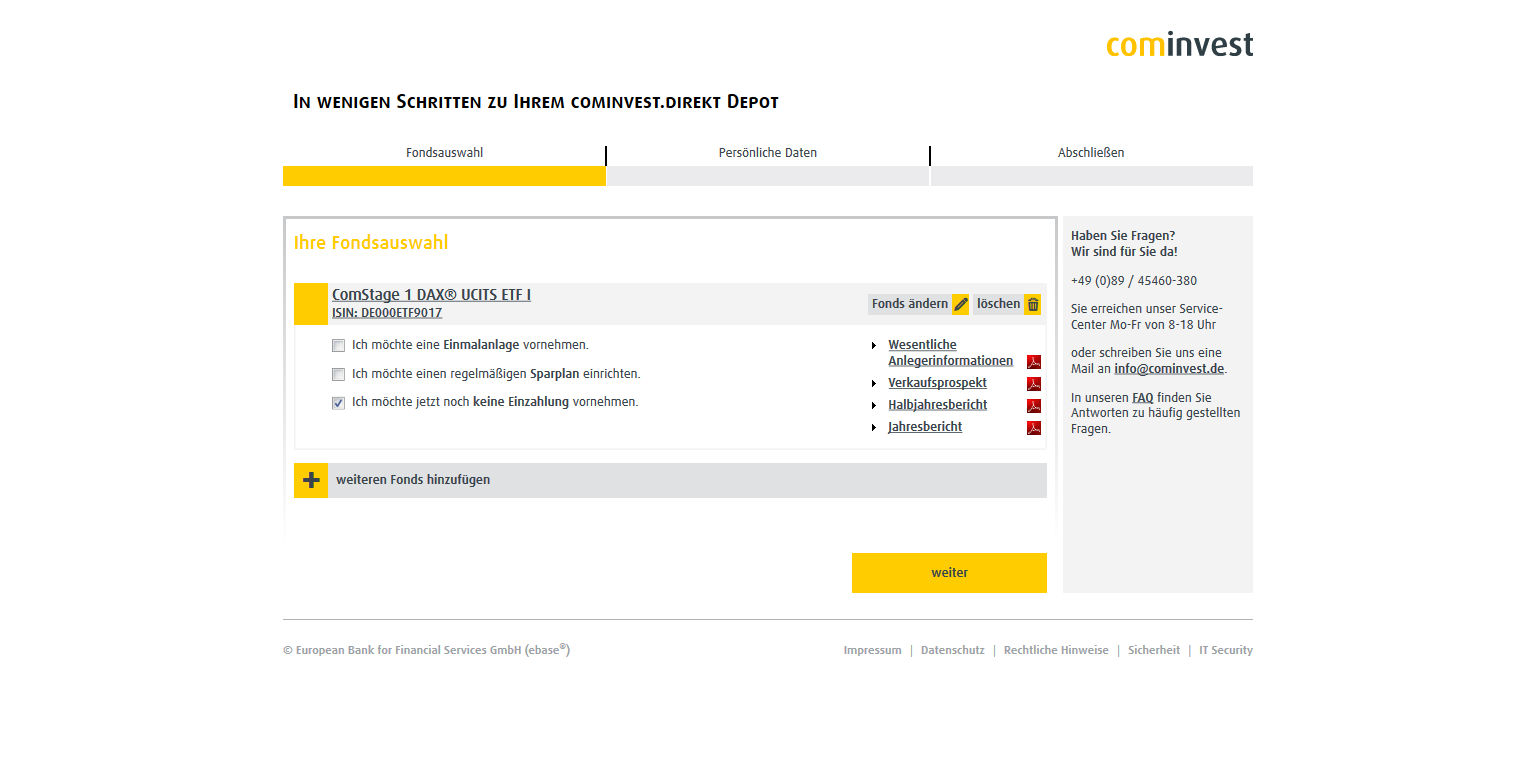The image size is (1536, 768).
Task: Click the 'regelmäßigen Sparplan einrichten' label
Action: (496, 374)
